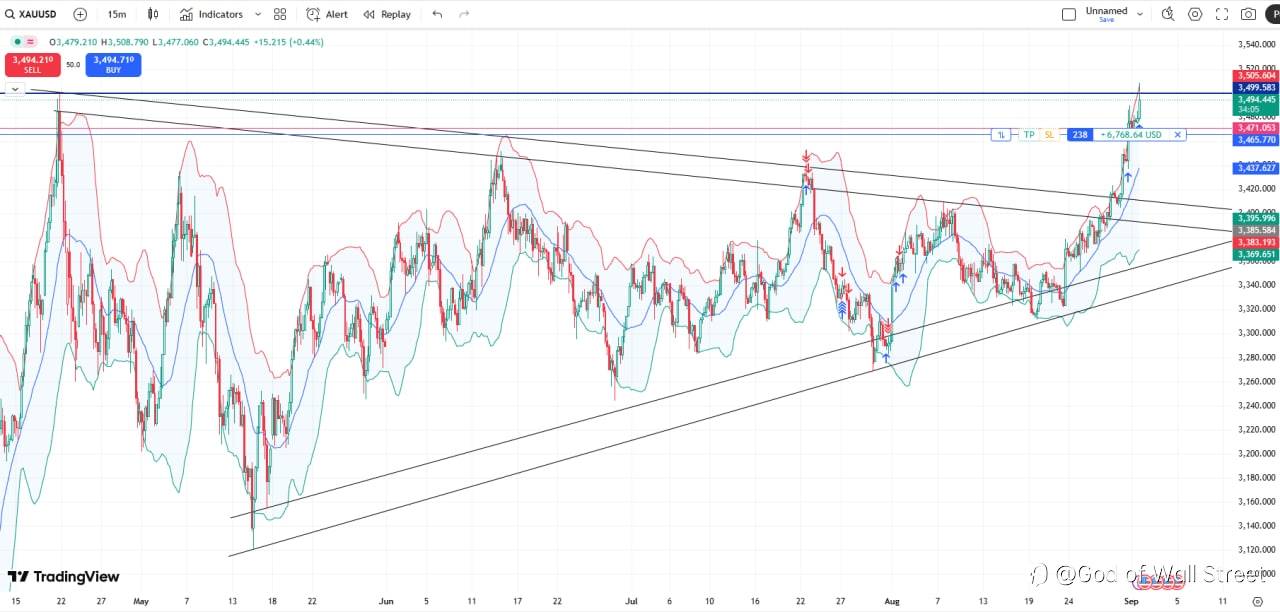The height and width of the screenshot is (612, 1280).
Task: Open chart settings hexagon icon
Action: (x=1195, y=14)
